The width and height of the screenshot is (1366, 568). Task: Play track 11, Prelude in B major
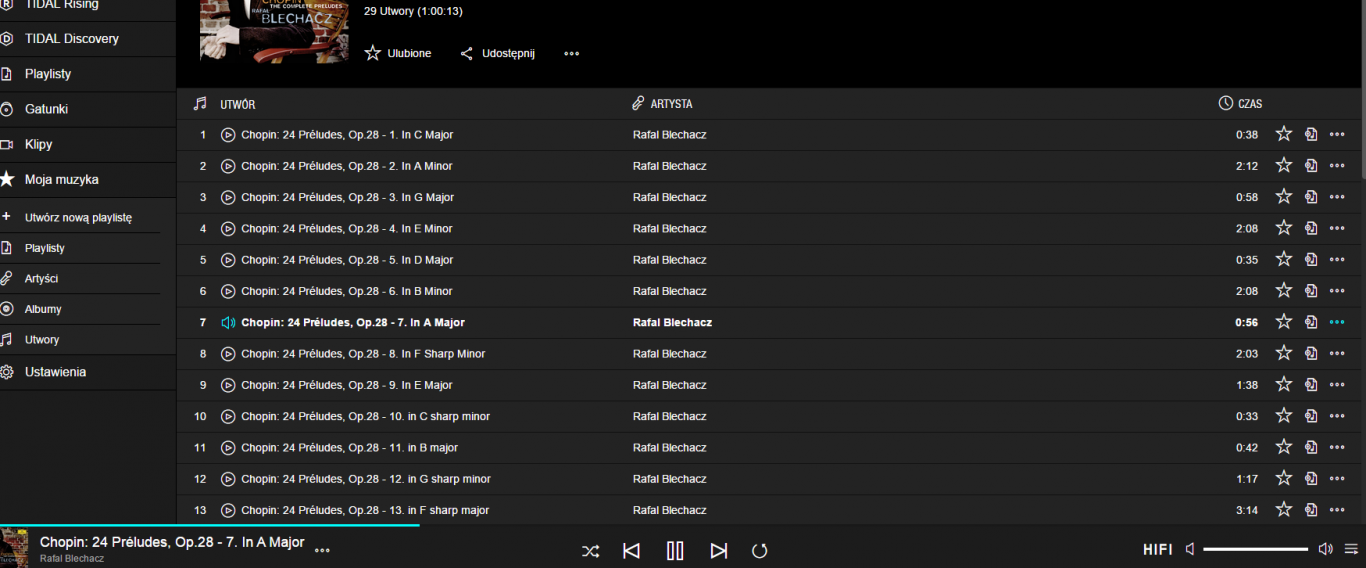(x=228, y=448)
